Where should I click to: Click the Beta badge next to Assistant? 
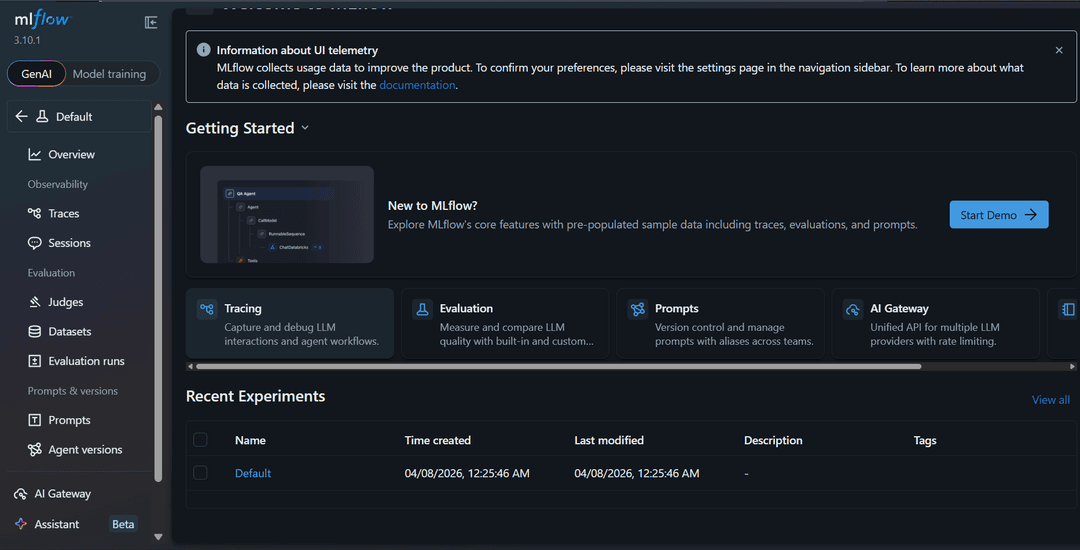pos(123,524)
